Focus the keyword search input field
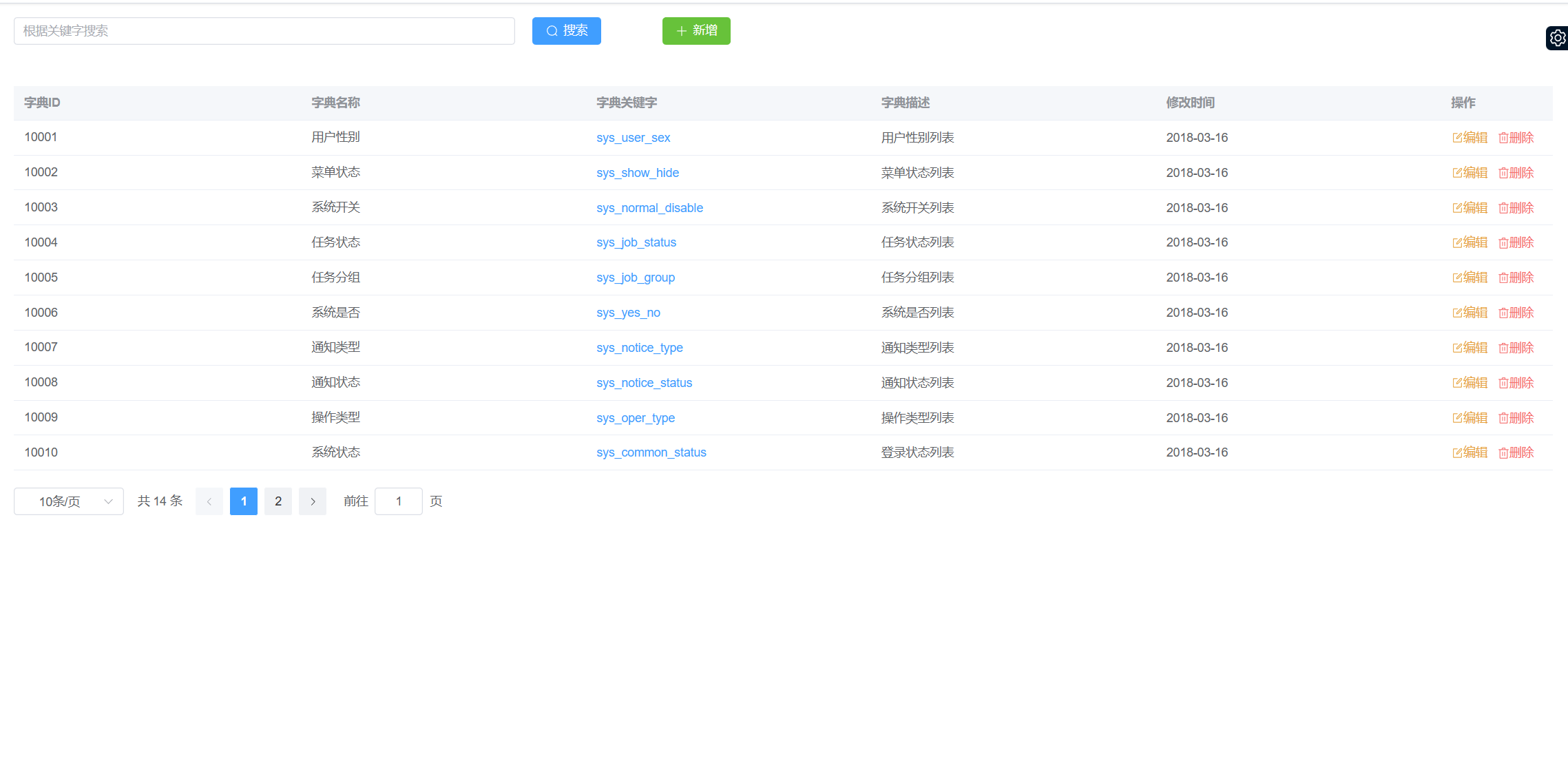This screenshot has height=783, width=1568. pos(264,31)
